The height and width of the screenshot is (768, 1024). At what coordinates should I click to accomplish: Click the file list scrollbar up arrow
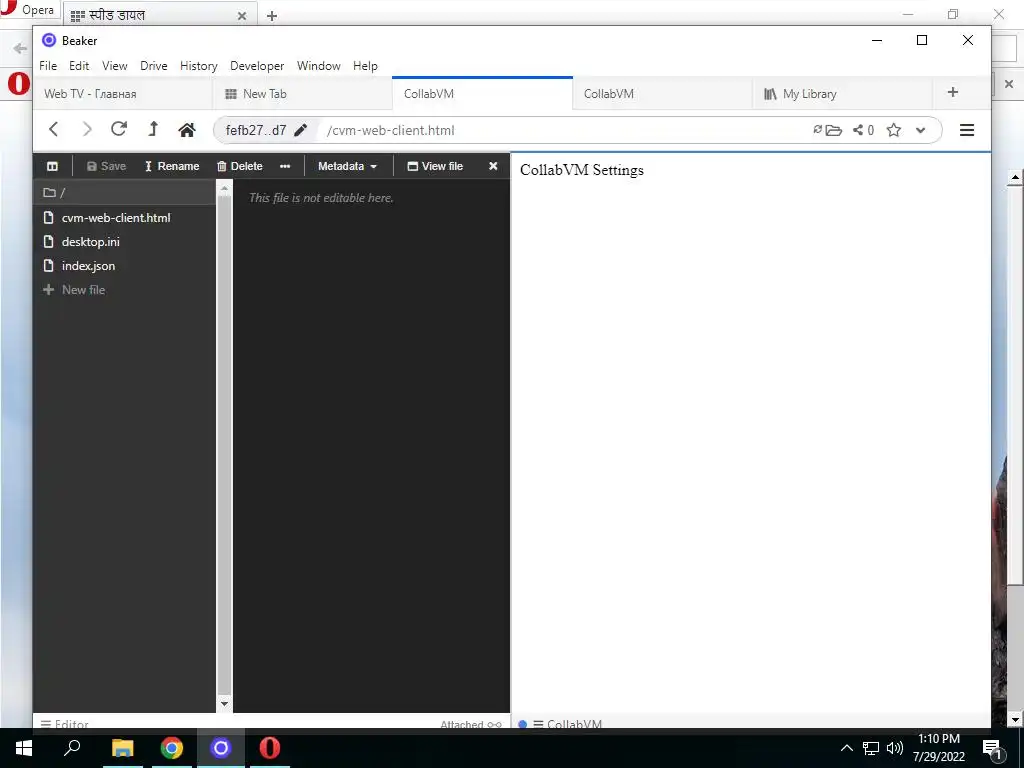(x=224, y=189)
